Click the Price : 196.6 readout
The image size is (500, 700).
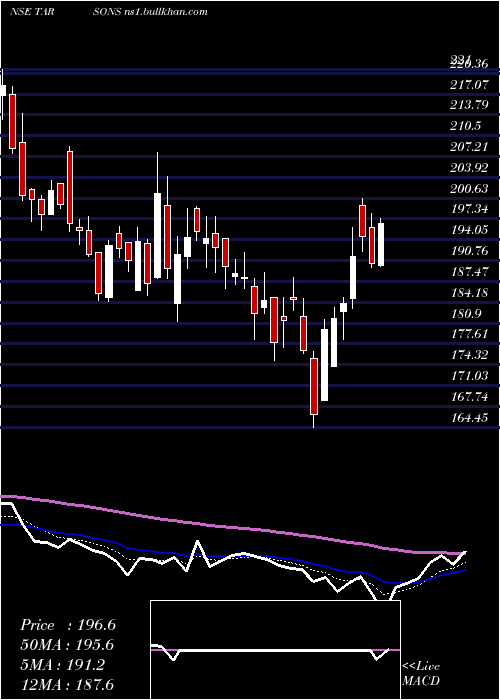(68, 625)
